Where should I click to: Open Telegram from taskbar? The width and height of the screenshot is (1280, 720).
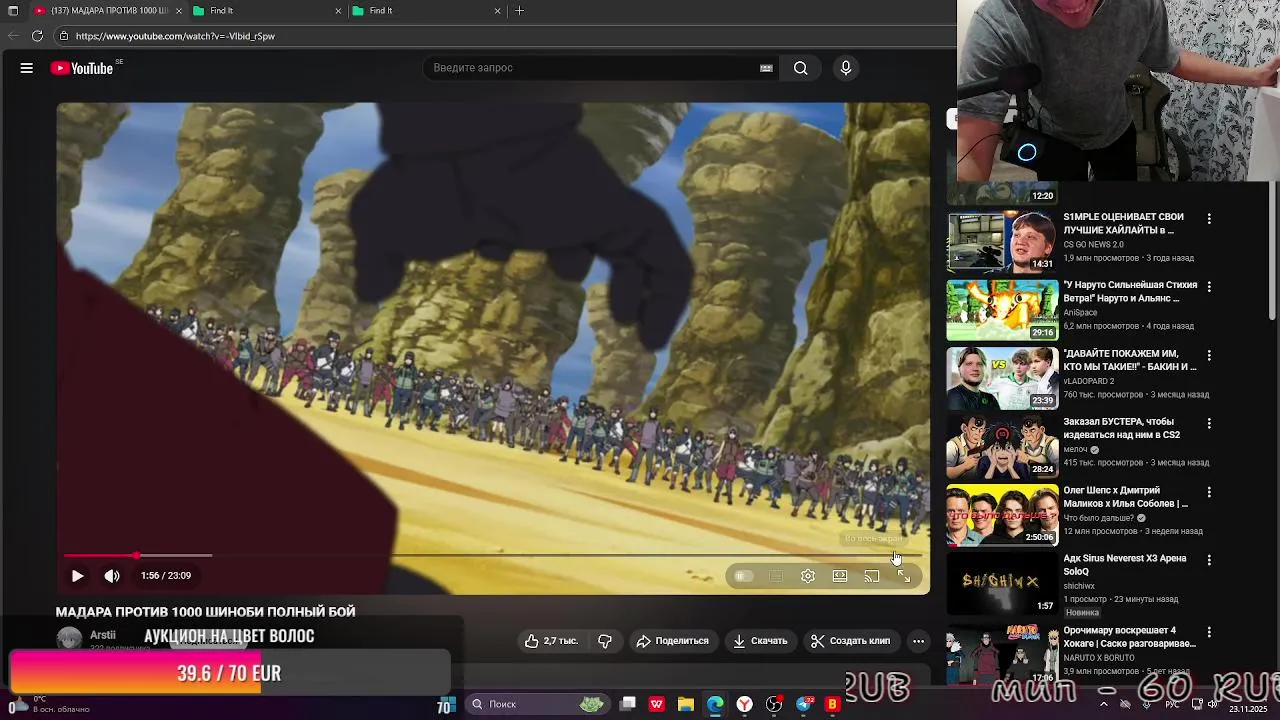(x=804, y=705)
